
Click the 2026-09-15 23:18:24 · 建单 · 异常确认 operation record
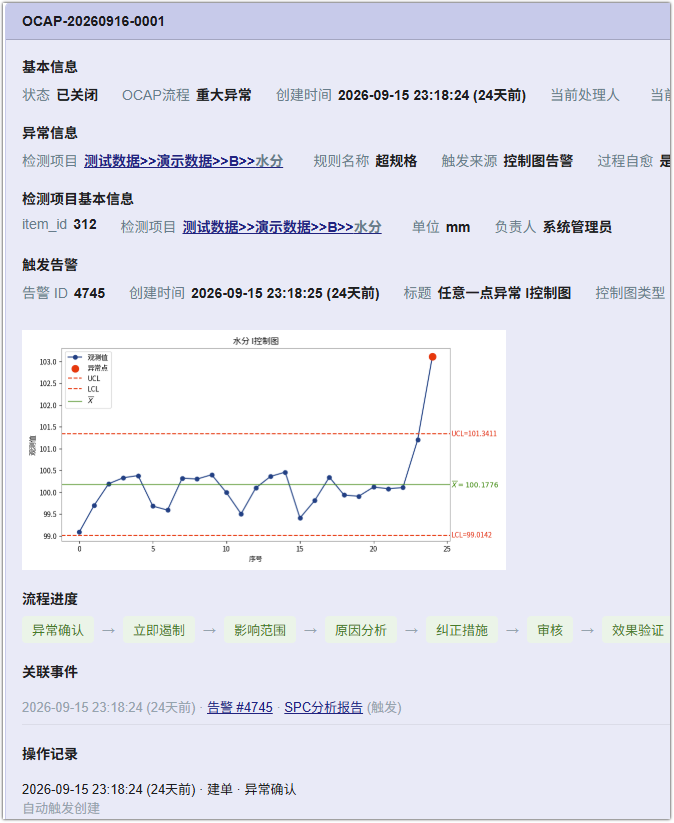point(159,789)
